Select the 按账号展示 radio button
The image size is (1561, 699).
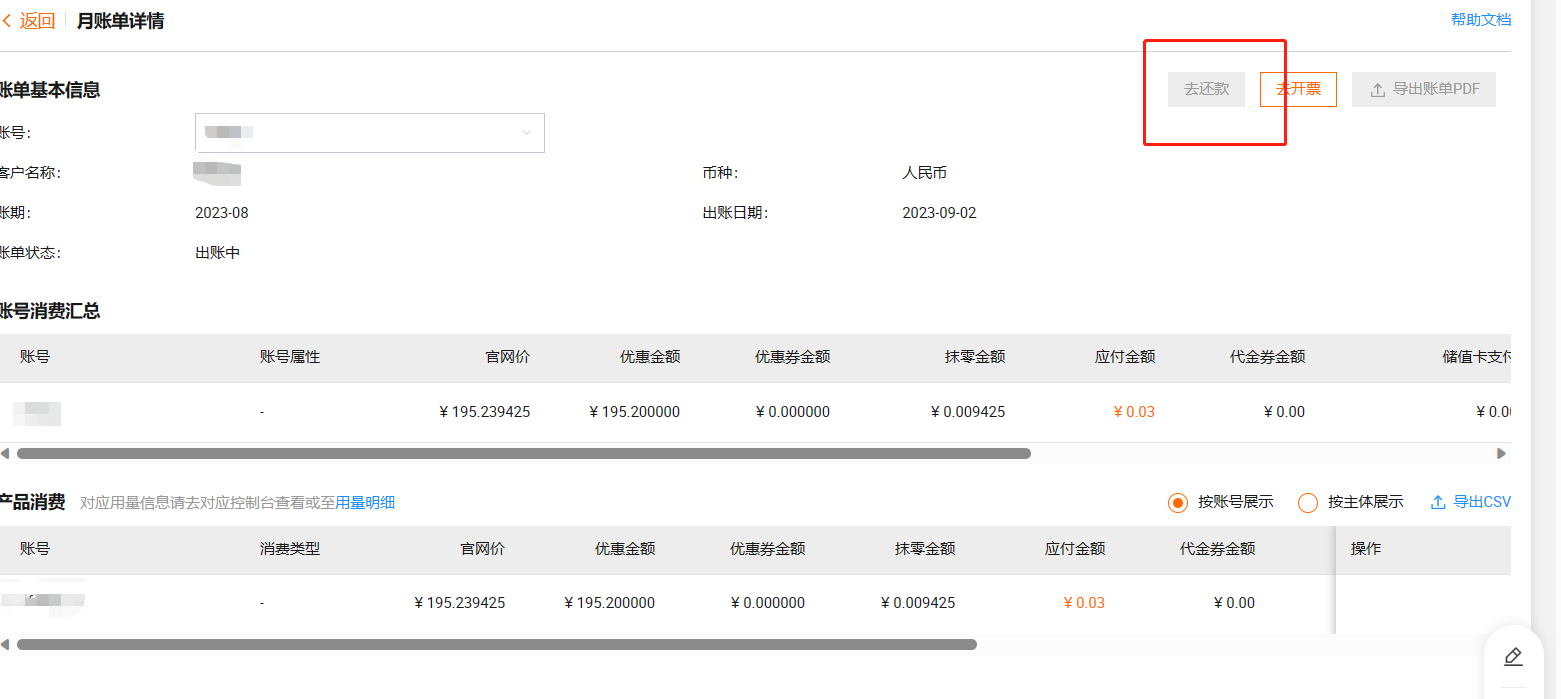(1178, 502)
